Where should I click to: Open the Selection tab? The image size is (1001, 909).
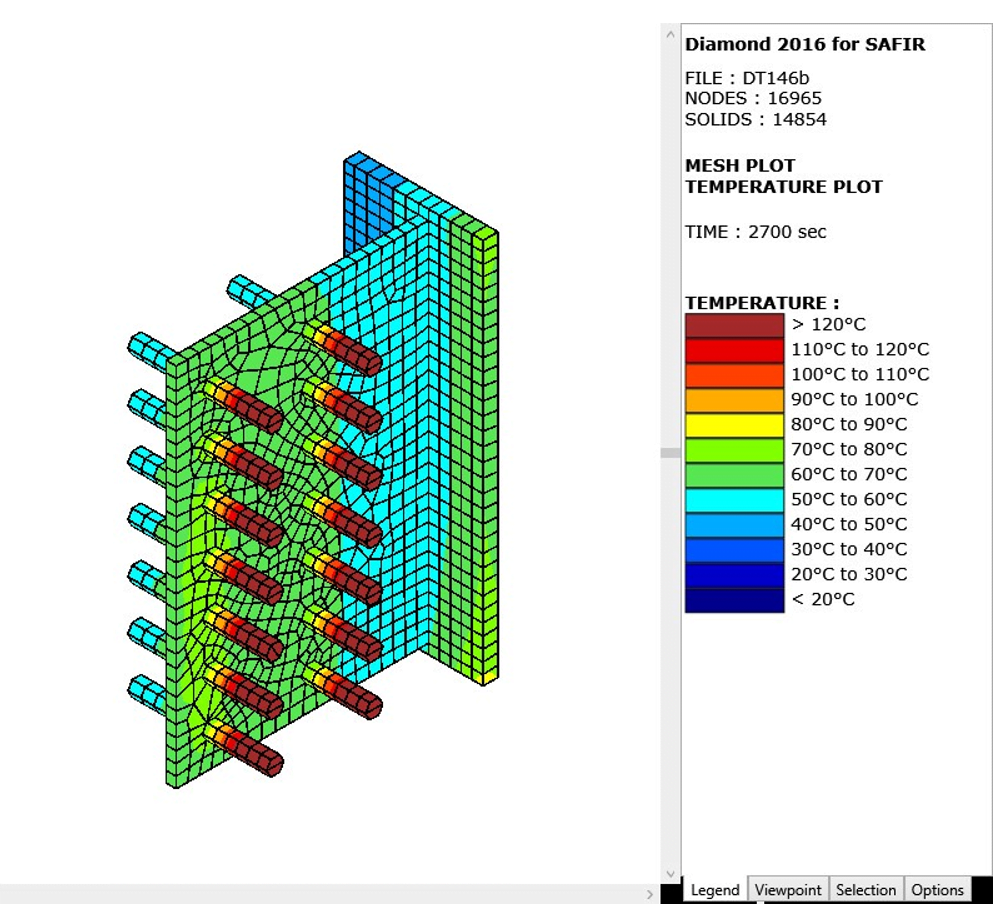point(866,890)
